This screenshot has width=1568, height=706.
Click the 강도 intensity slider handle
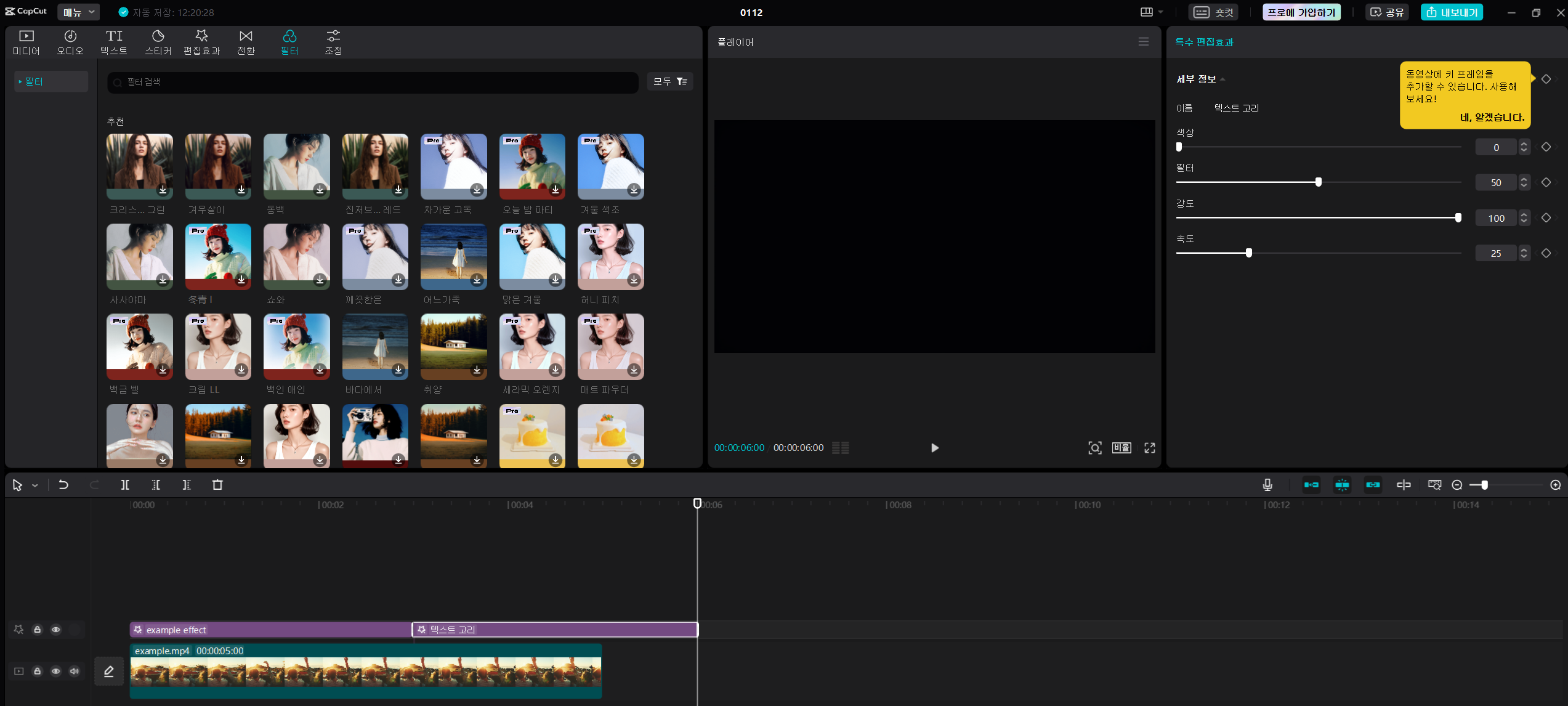click(x=1458, y=217)
